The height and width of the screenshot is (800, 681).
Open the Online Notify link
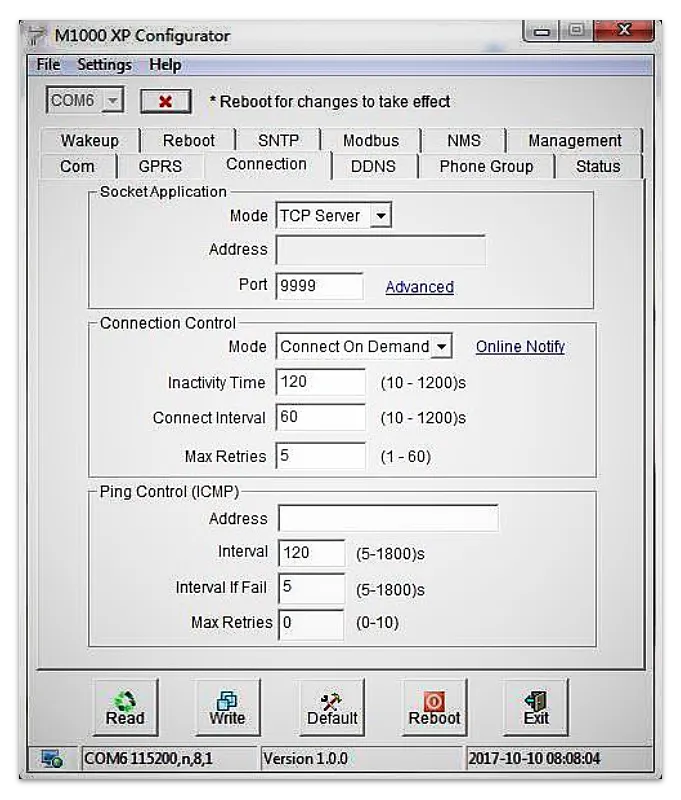coord(520,346)
